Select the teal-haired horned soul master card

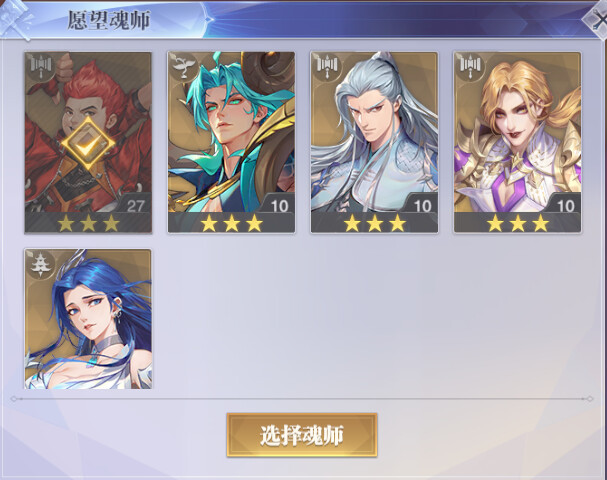pyautogui.click(x=231, y=142)
